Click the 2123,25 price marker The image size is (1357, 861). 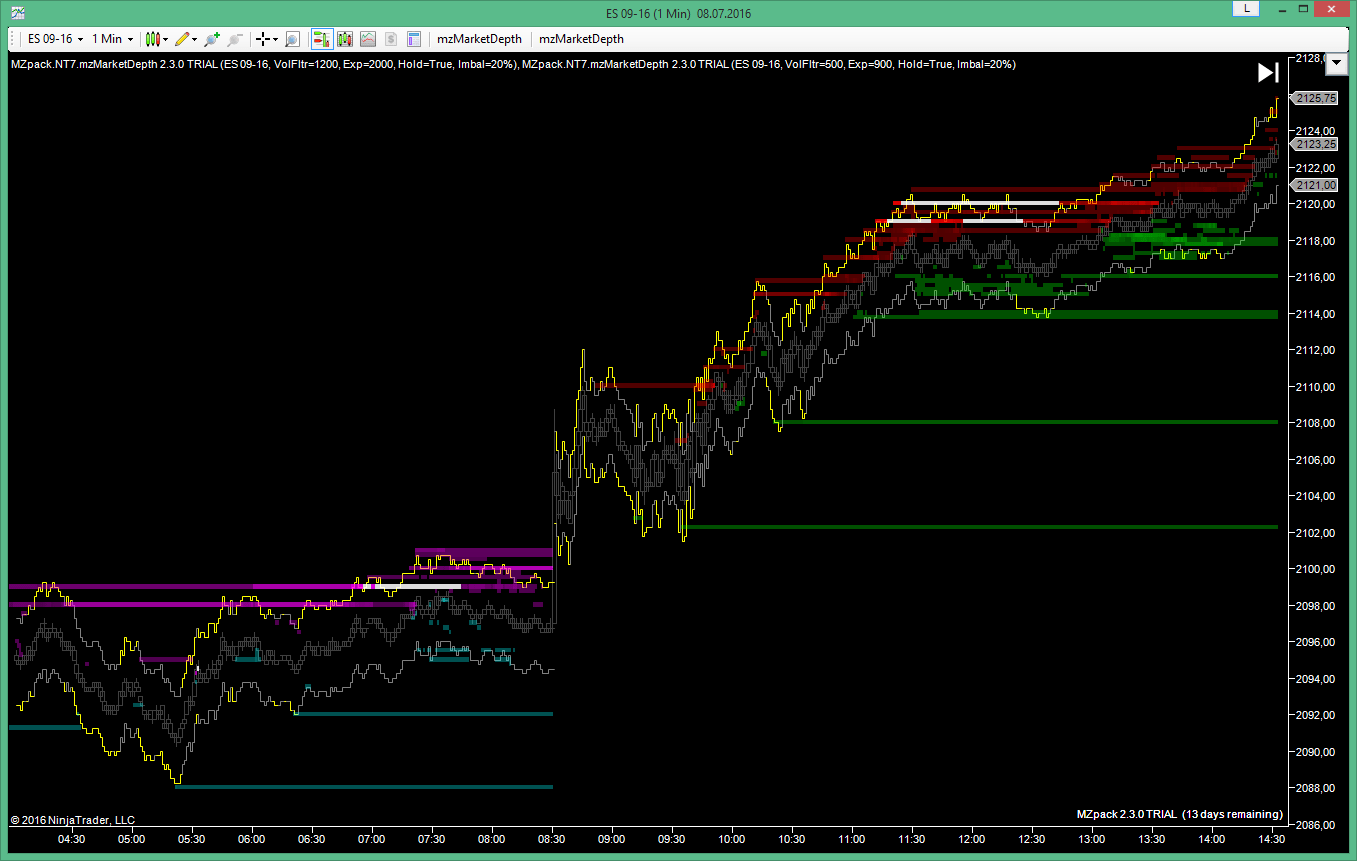1315,144
